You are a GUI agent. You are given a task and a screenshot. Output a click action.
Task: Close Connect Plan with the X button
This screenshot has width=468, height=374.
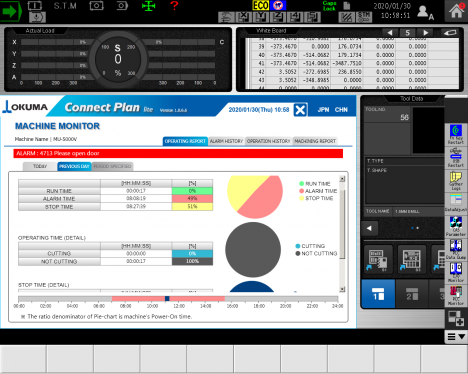pyautogui.click(x=300, y=110)
